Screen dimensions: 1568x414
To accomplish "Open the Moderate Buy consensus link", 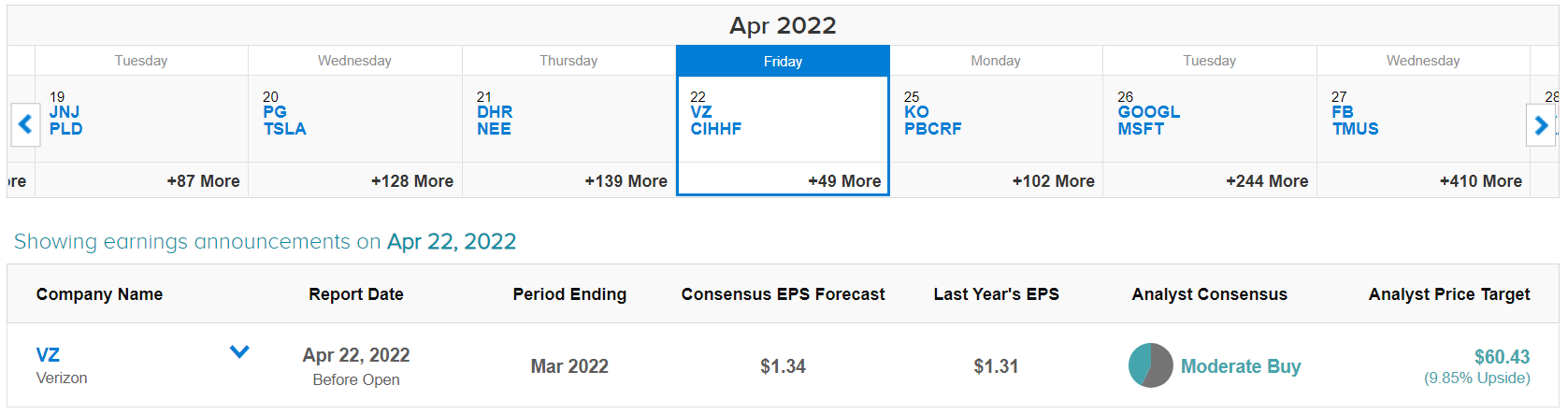I will pyautogui.click(x=1241, y=366).
